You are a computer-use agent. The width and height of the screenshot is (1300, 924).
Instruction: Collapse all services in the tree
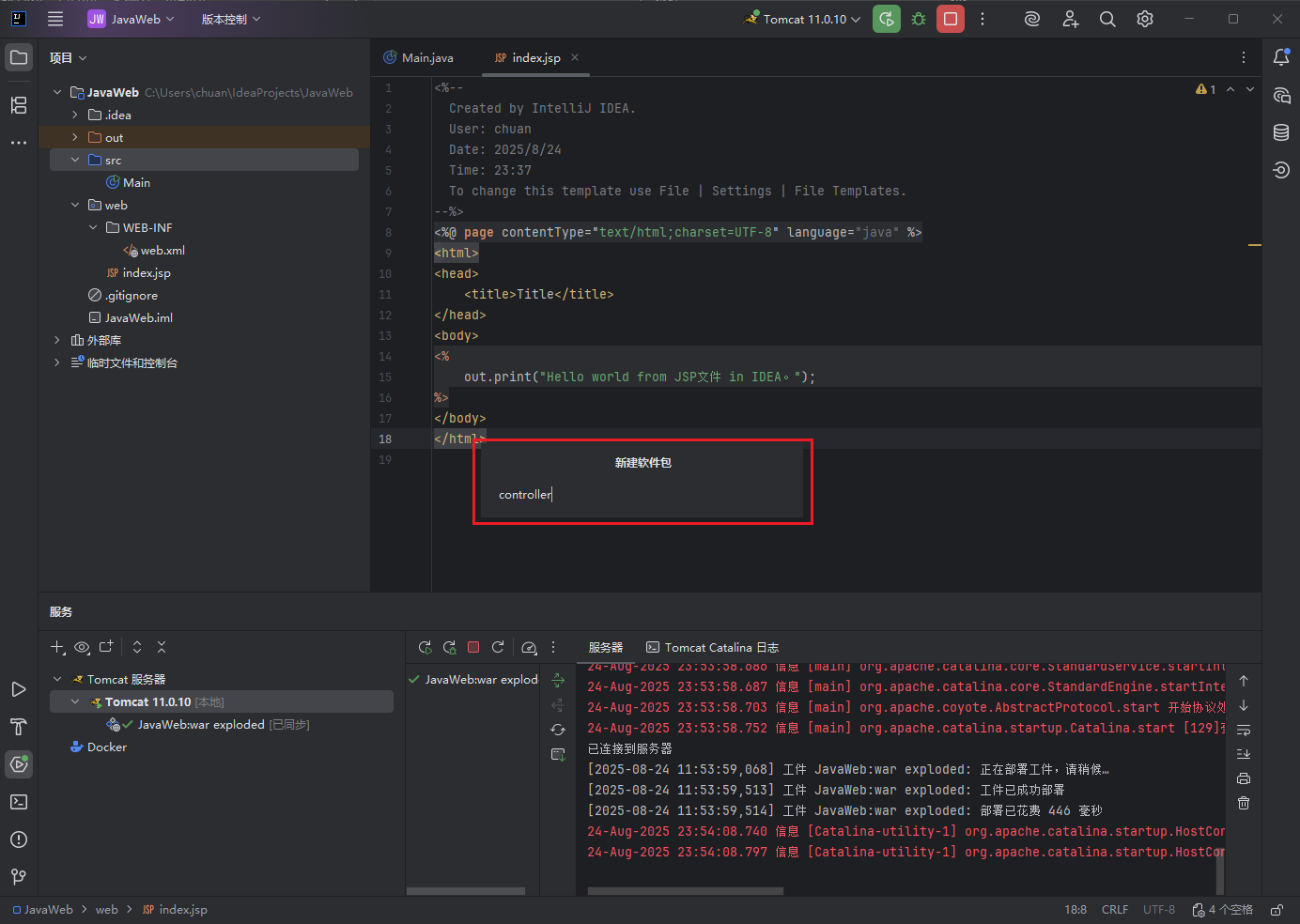[162, 647]
